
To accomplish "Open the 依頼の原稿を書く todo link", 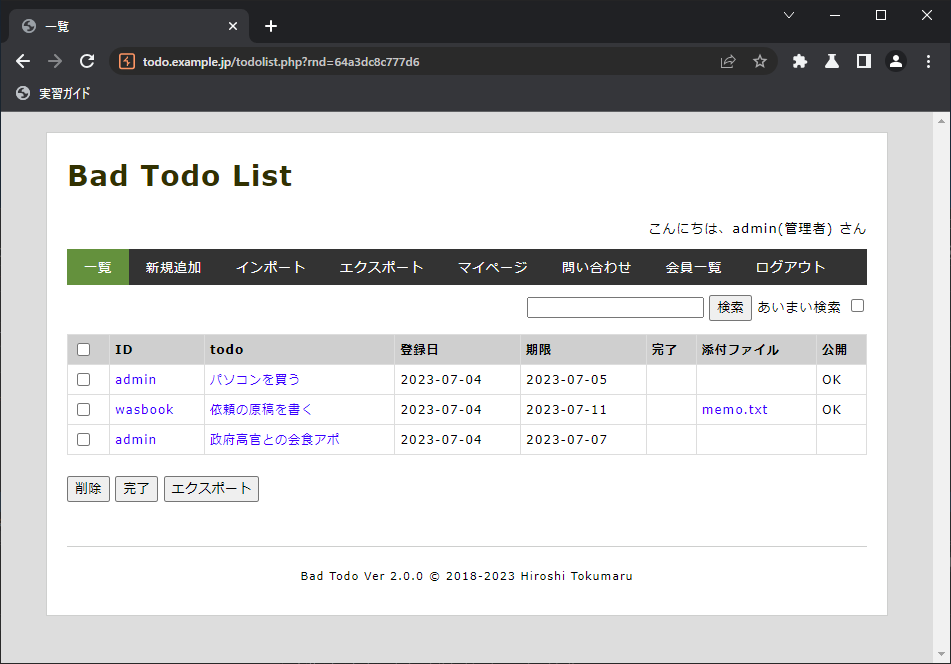I will 261,409.
